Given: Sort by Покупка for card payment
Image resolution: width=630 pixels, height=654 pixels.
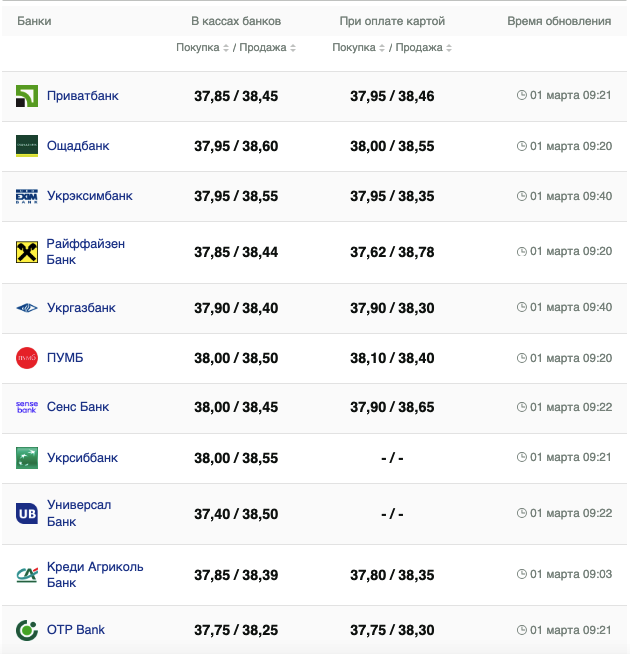Looking at the screenshot, I should click(359, 48).
